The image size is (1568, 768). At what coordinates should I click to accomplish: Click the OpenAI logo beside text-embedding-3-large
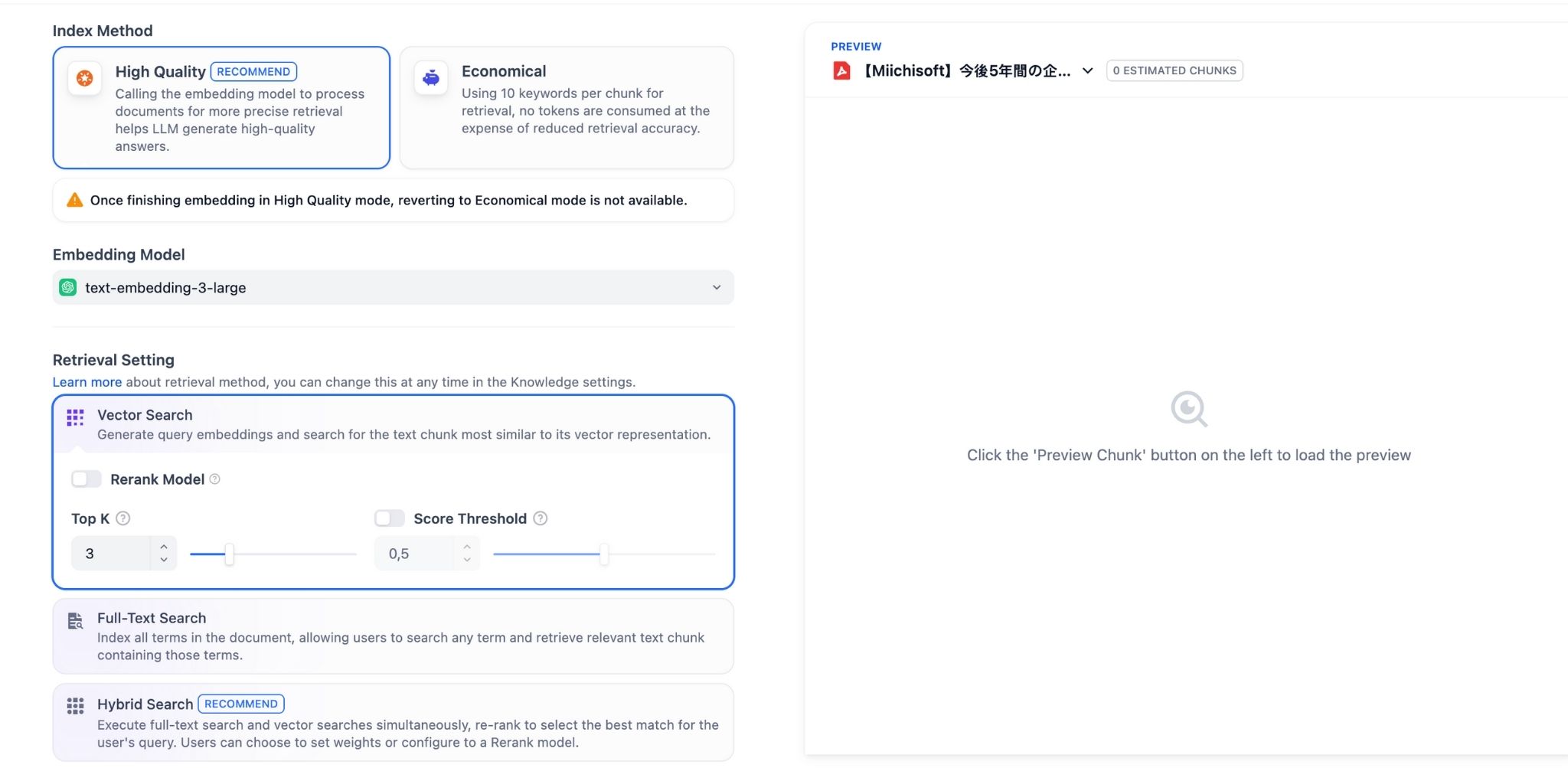[69, 287]
